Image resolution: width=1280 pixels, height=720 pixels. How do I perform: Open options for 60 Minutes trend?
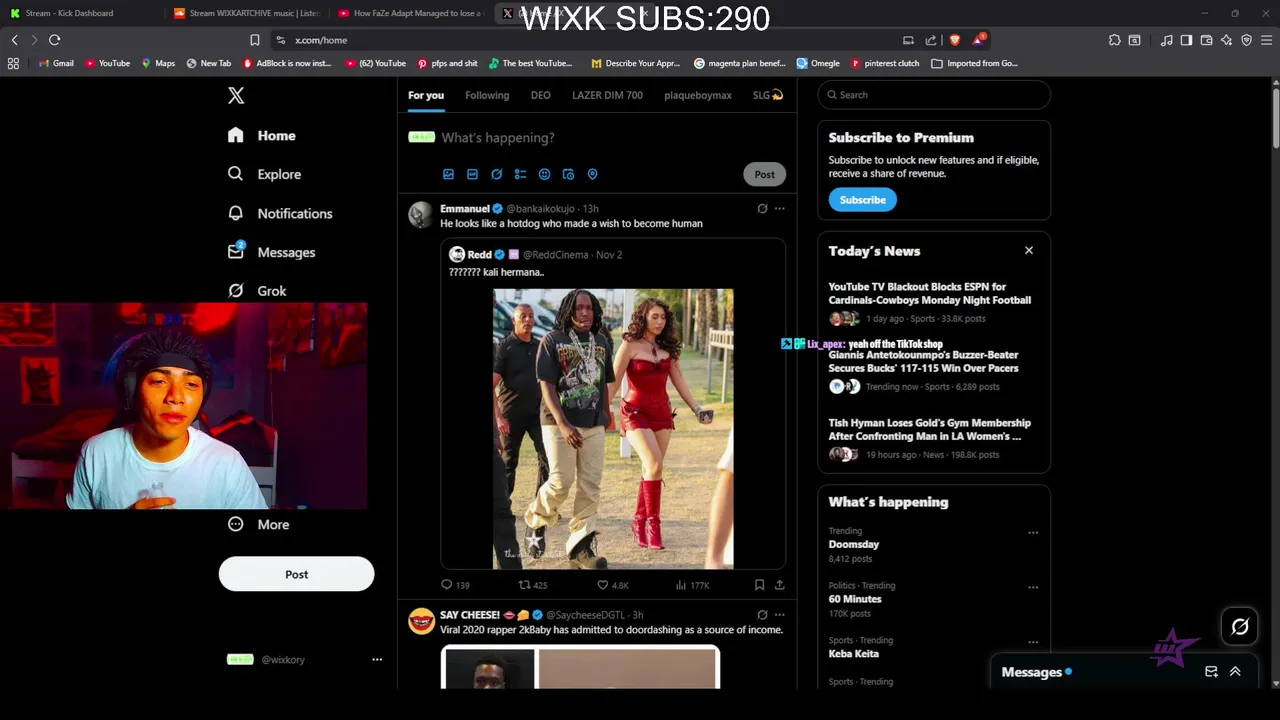1033,587
